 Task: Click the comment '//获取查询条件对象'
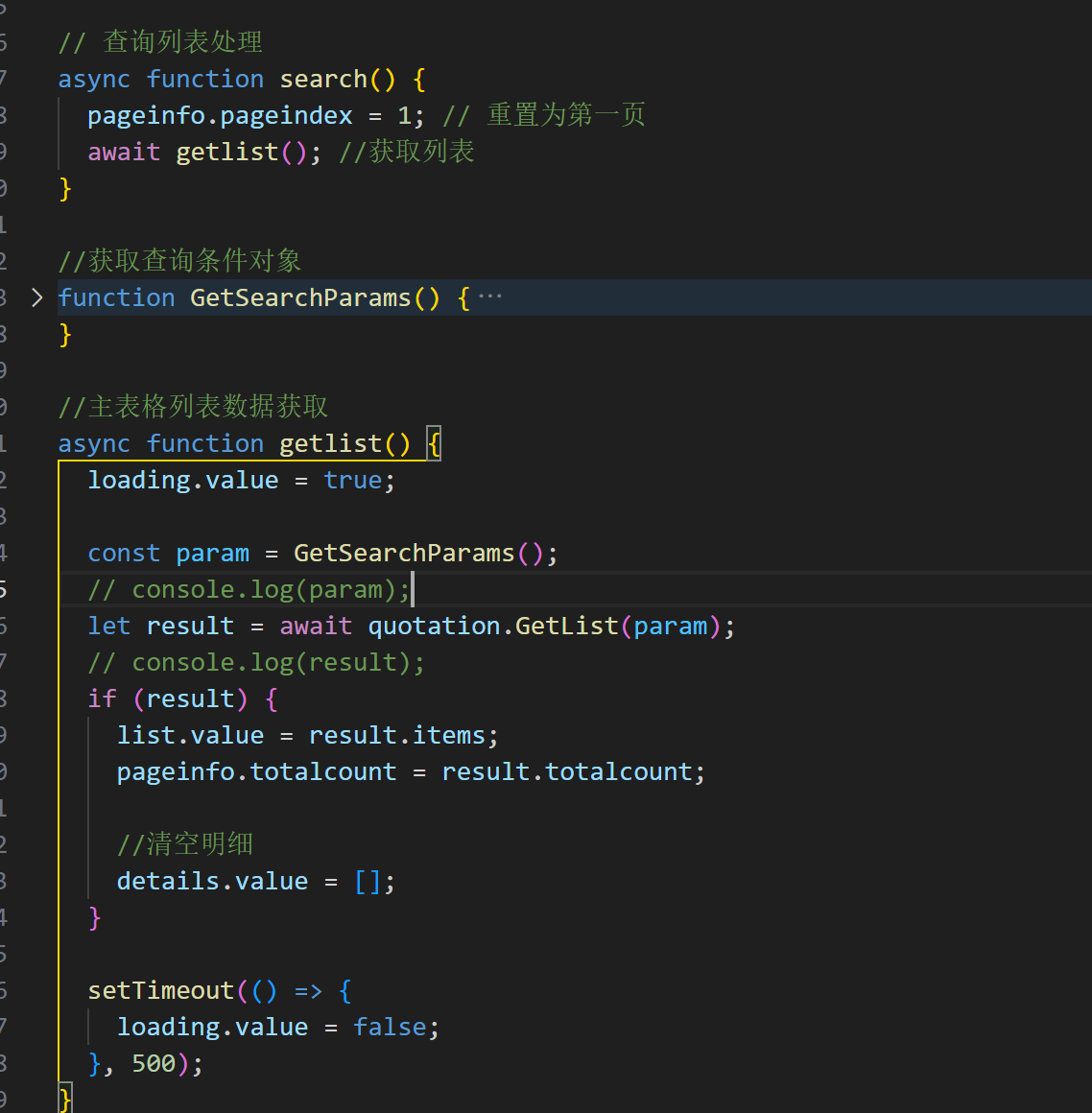(x=179, y=261)
